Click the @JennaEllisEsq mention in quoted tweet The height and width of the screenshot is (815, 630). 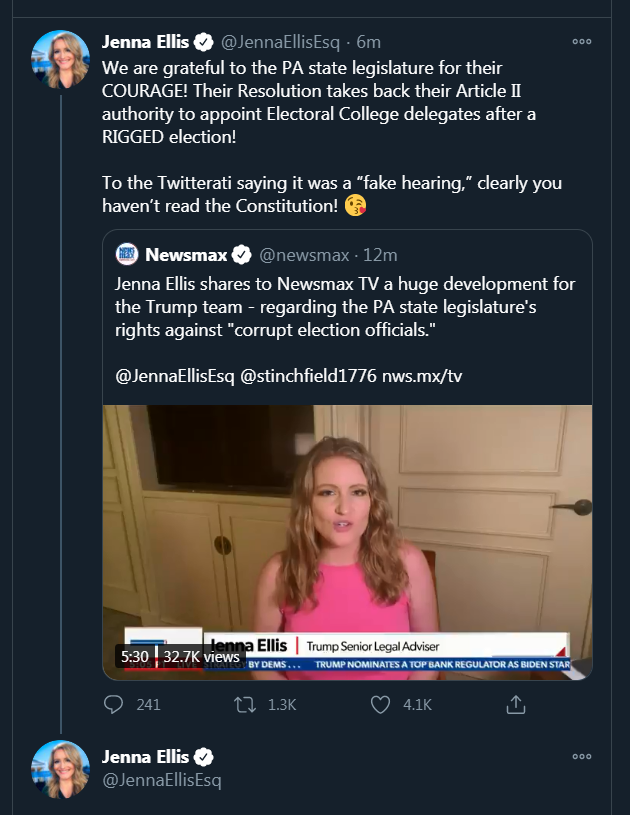[x=175, y=376]
